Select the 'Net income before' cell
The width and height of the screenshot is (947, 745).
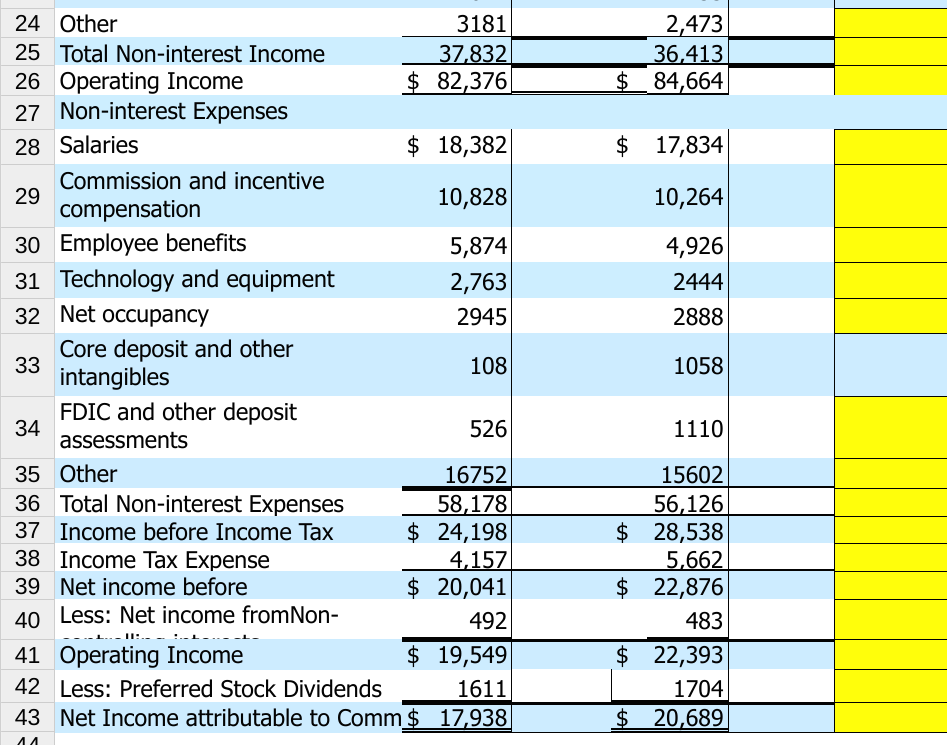[228, 586]
